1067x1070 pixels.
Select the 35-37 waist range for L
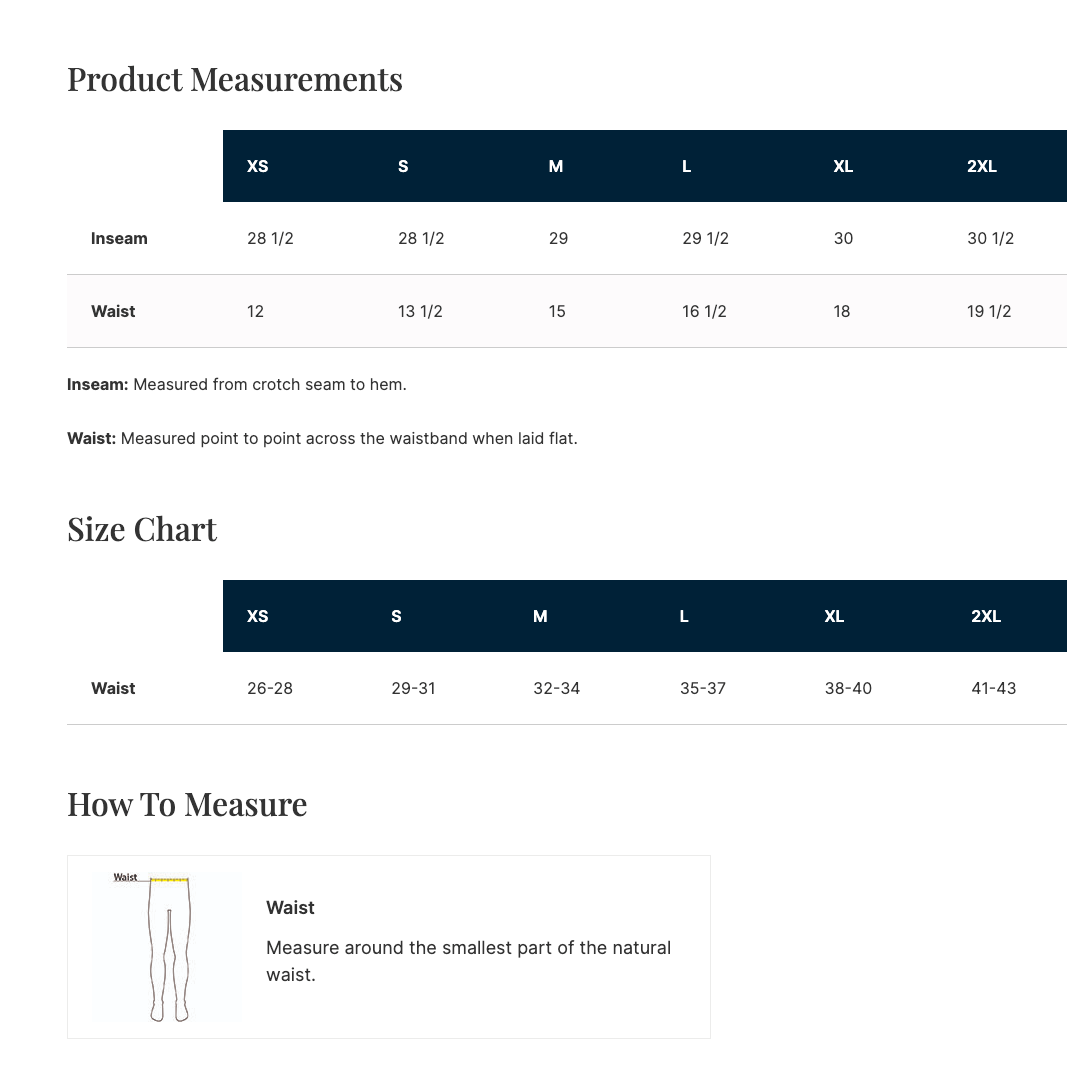coord(702,688)
